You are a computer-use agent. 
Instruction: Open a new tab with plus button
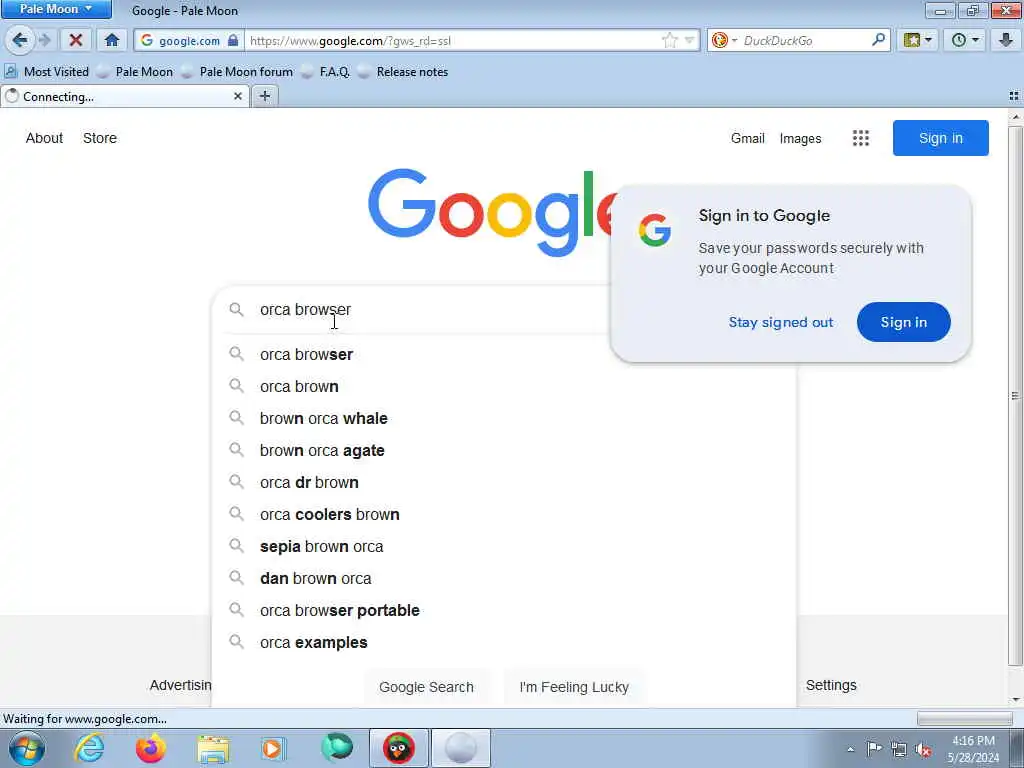[x=264, y=97]
